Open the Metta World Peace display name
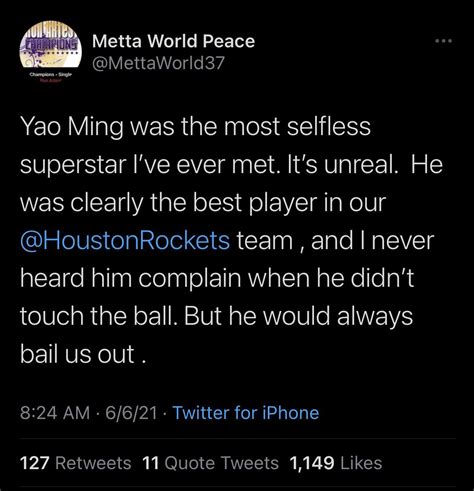The image size is (474, 491). click(x=173, y=41)
